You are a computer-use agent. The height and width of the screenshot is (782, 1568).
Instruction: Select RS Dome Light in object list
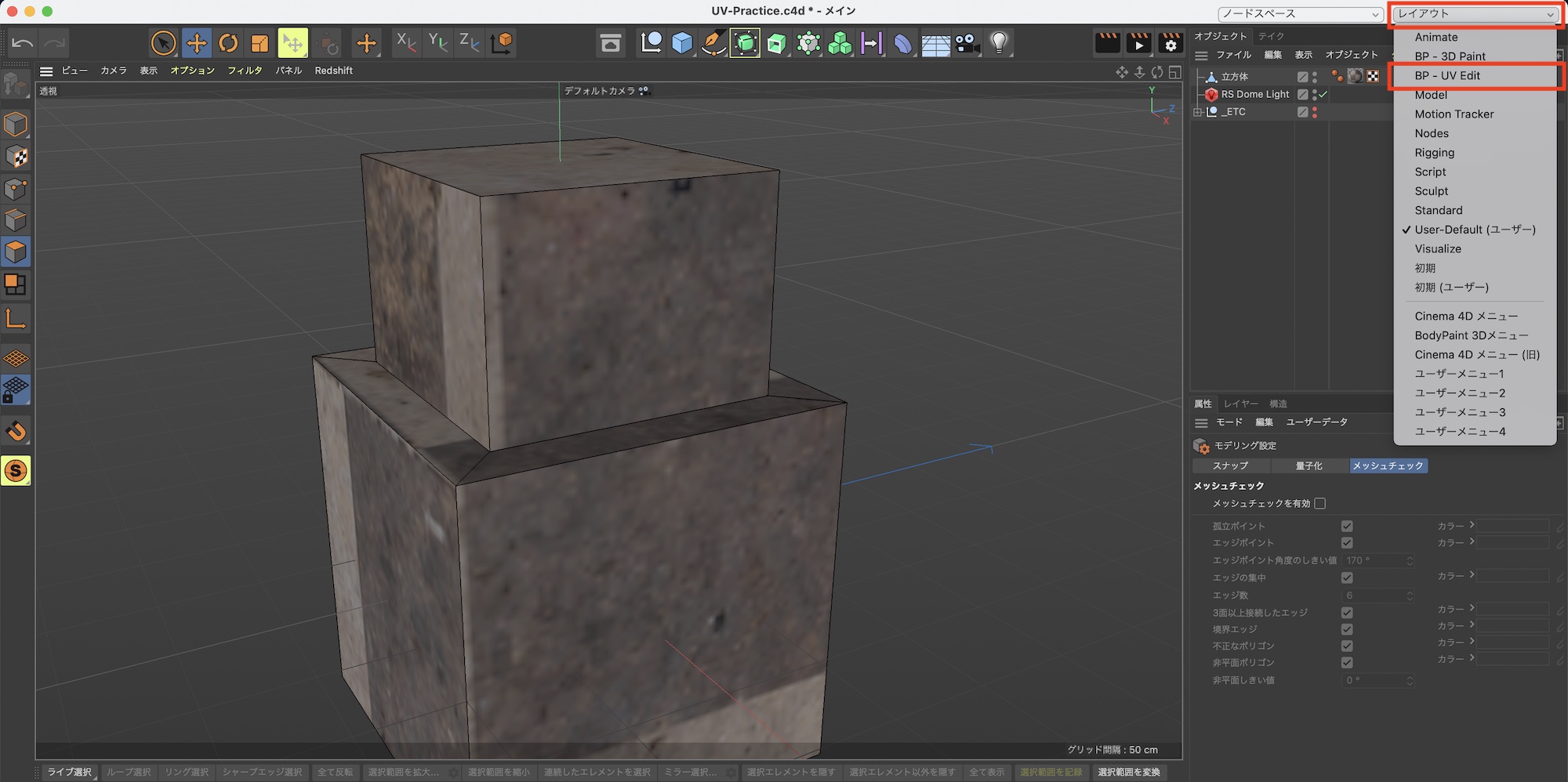tap(1254, 94)
